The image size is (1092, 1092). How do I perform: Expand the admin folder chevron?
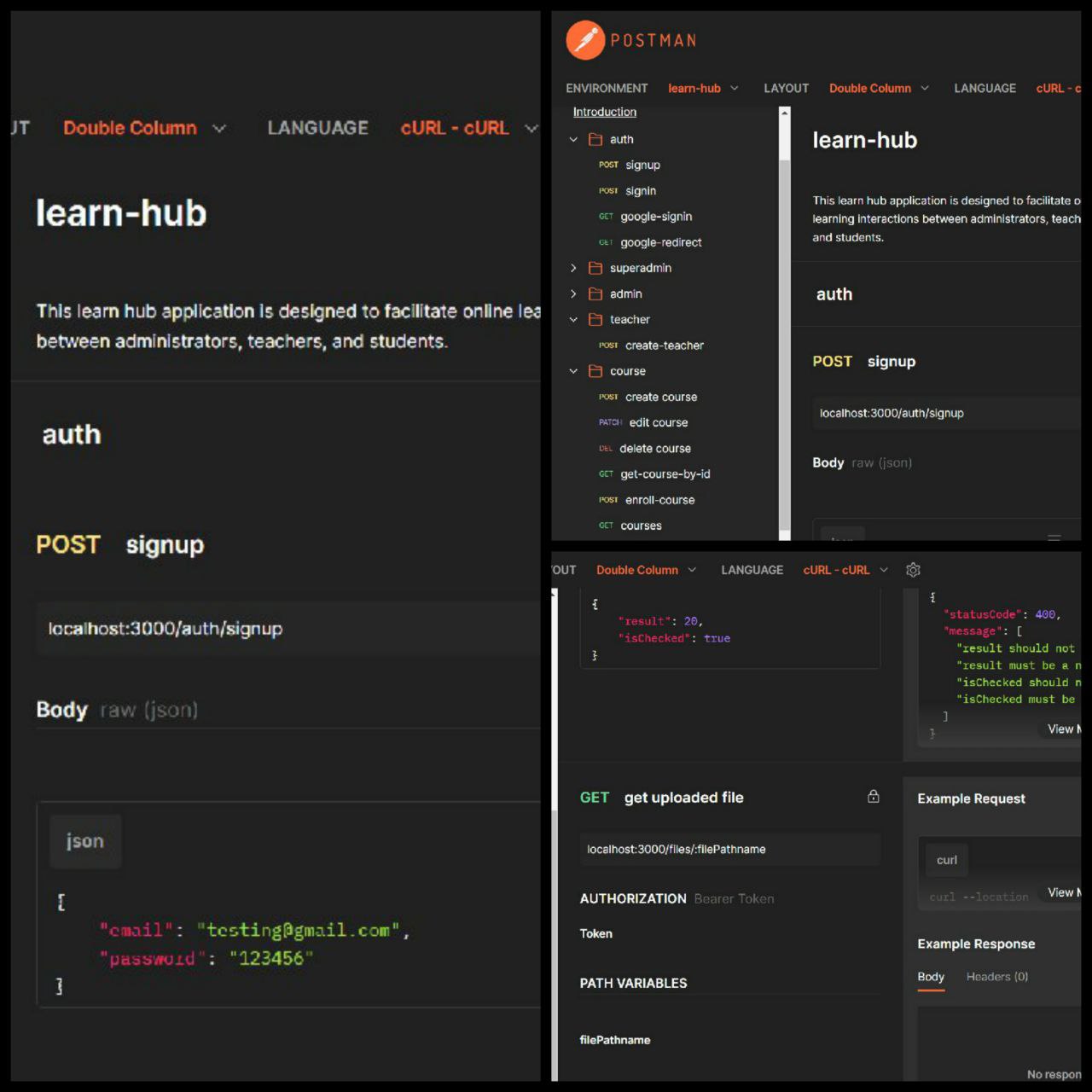(573, 293)
